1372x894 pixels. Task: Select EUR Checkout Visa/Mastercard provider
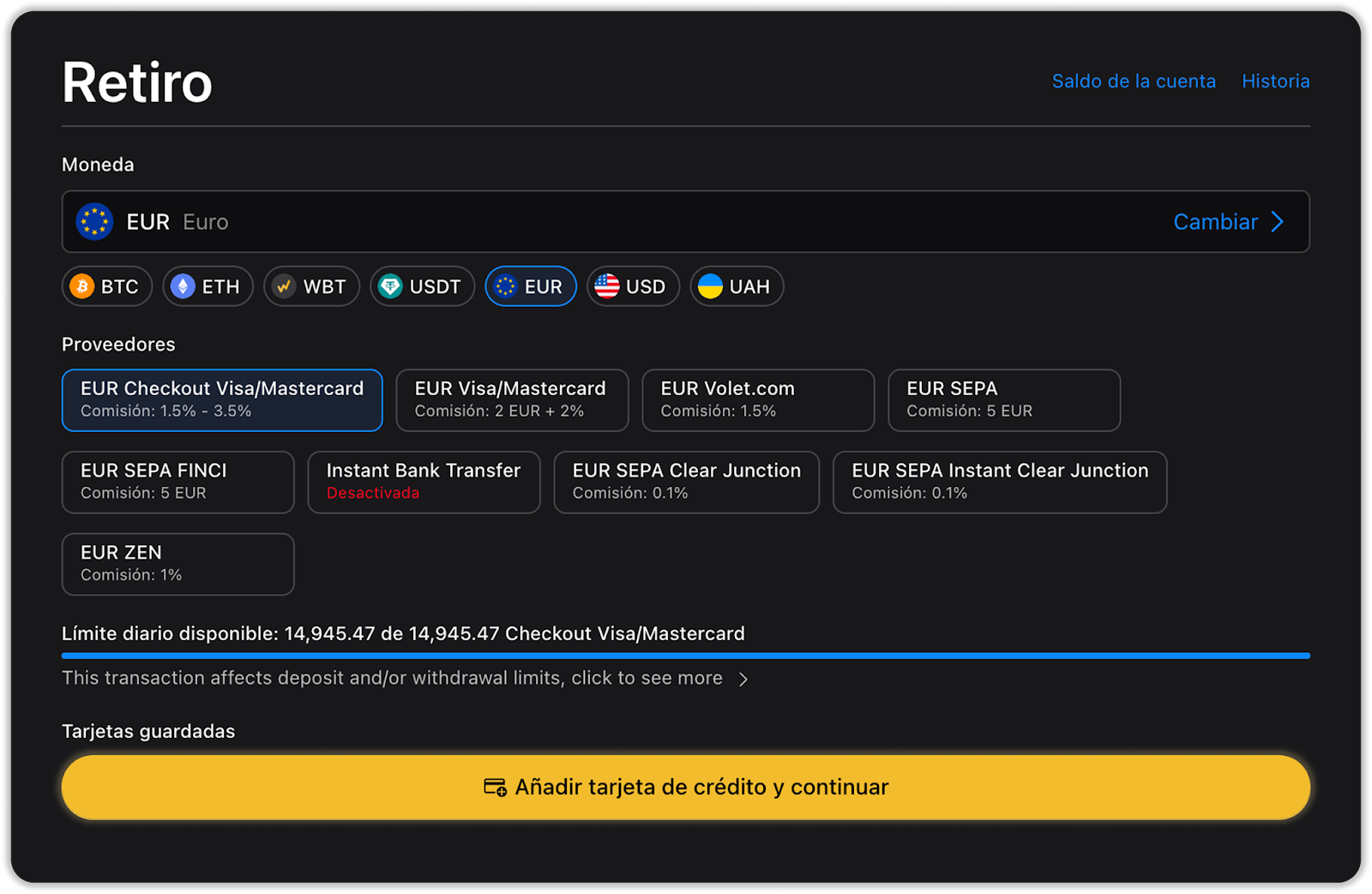pyautogui.click(x=222, y=399)
